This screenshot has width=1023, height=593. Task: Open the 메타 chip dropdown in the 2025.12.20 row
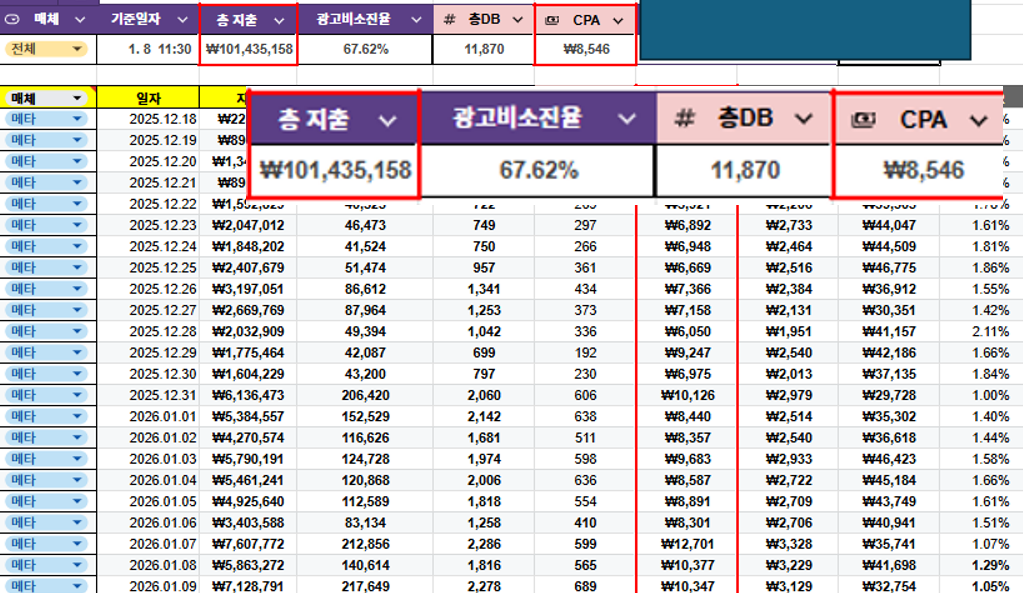coord(77,161)
